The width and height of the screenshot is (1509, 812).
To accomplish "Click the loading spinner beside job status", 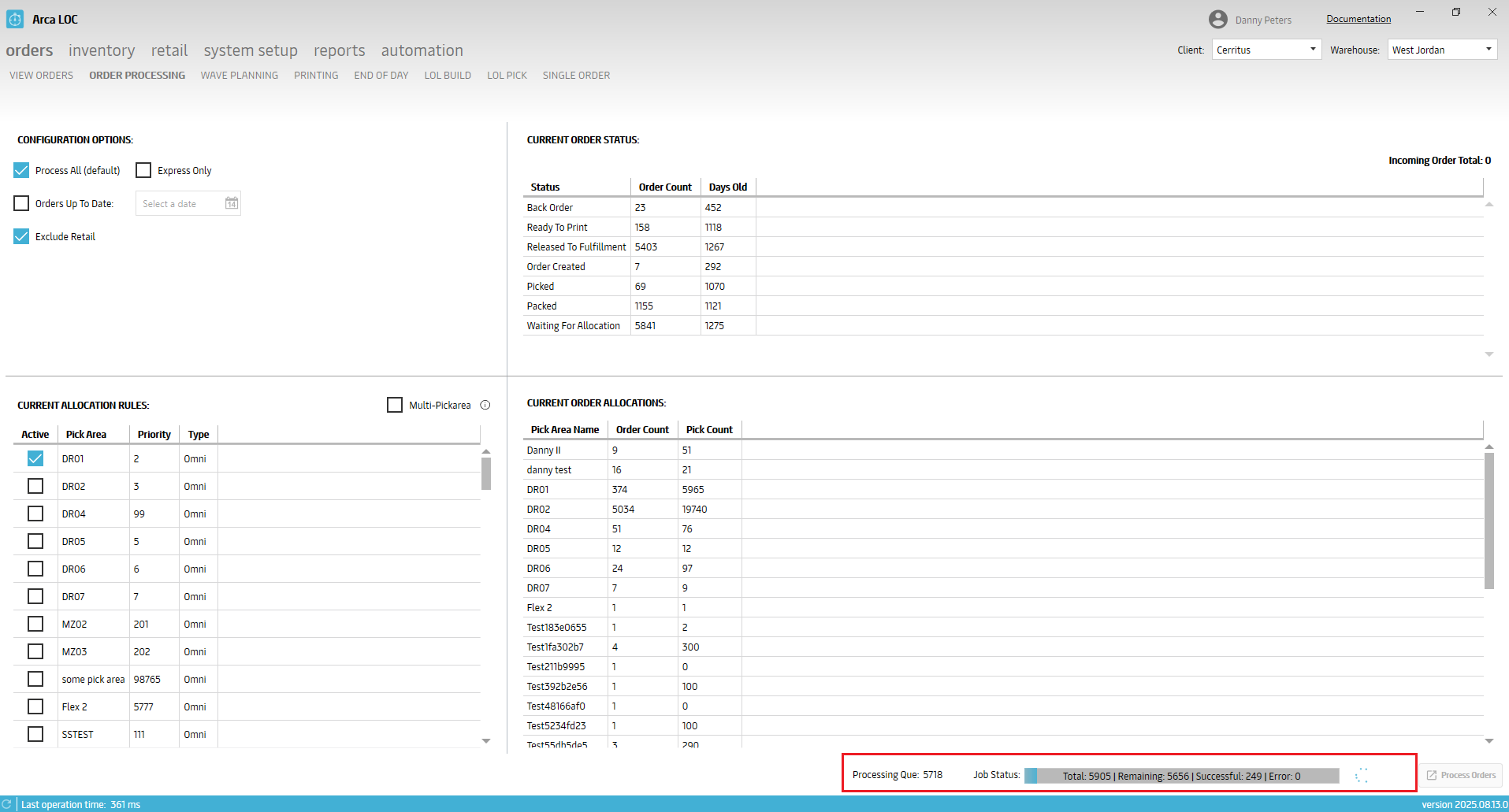I will [1361, 776].
